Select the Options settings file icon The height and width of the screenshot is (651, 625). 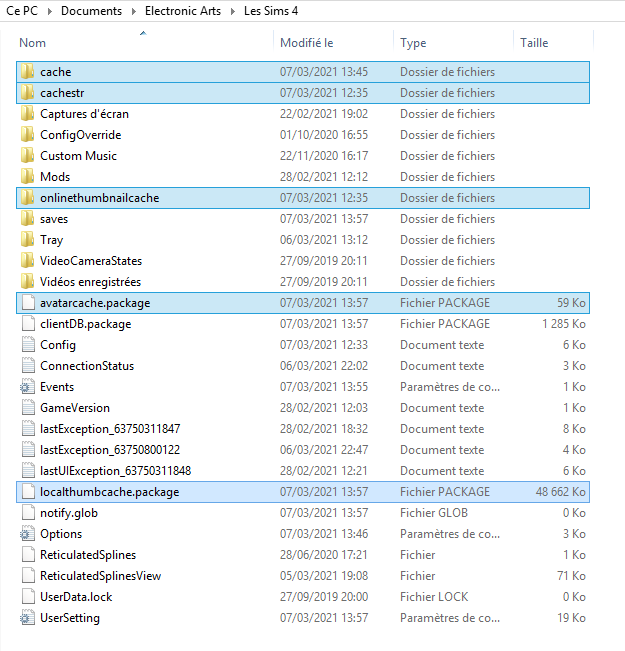28,534
